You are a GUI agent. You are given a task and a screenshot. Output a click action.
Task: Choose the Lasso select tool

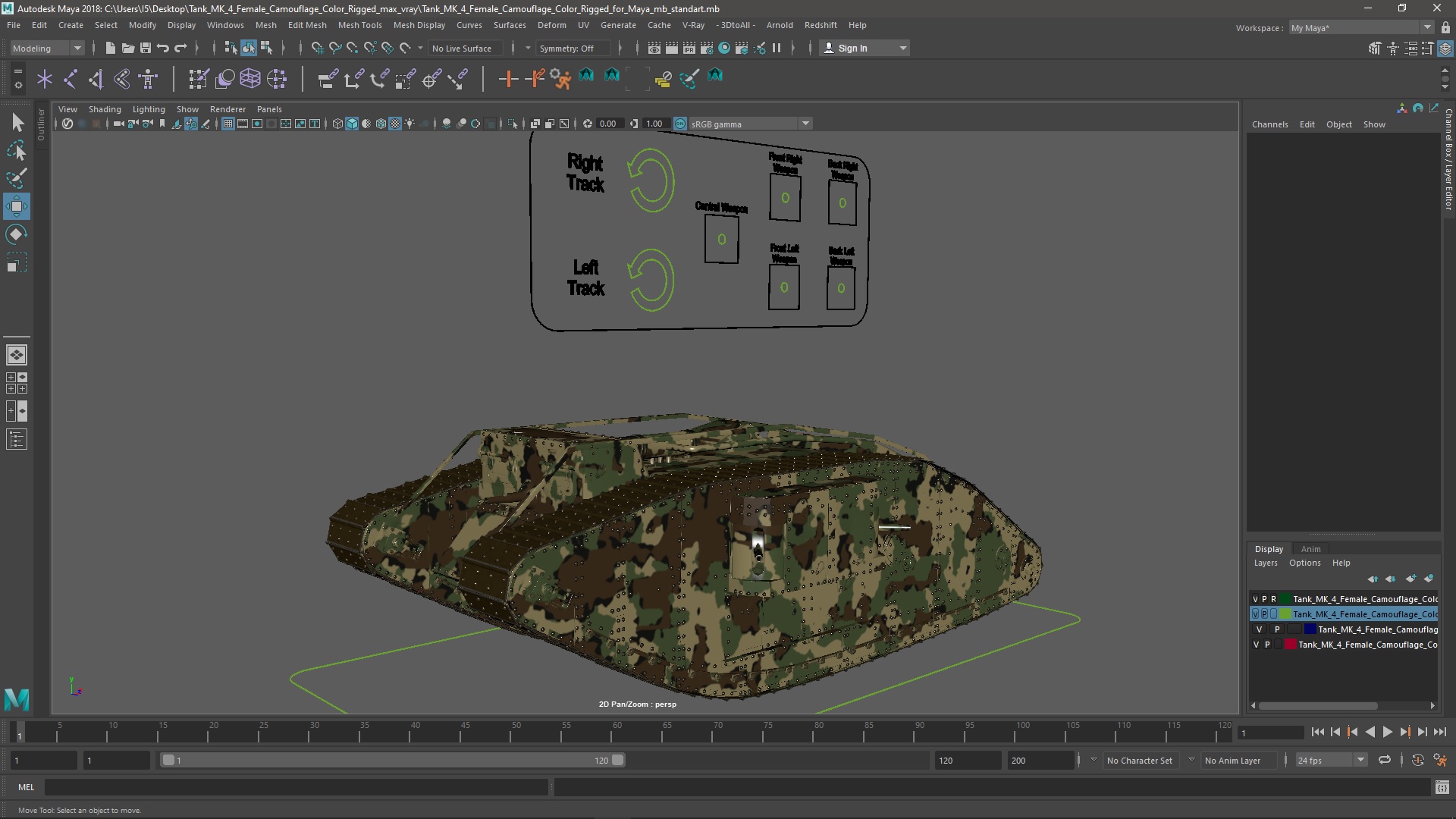tap(17, 150)
